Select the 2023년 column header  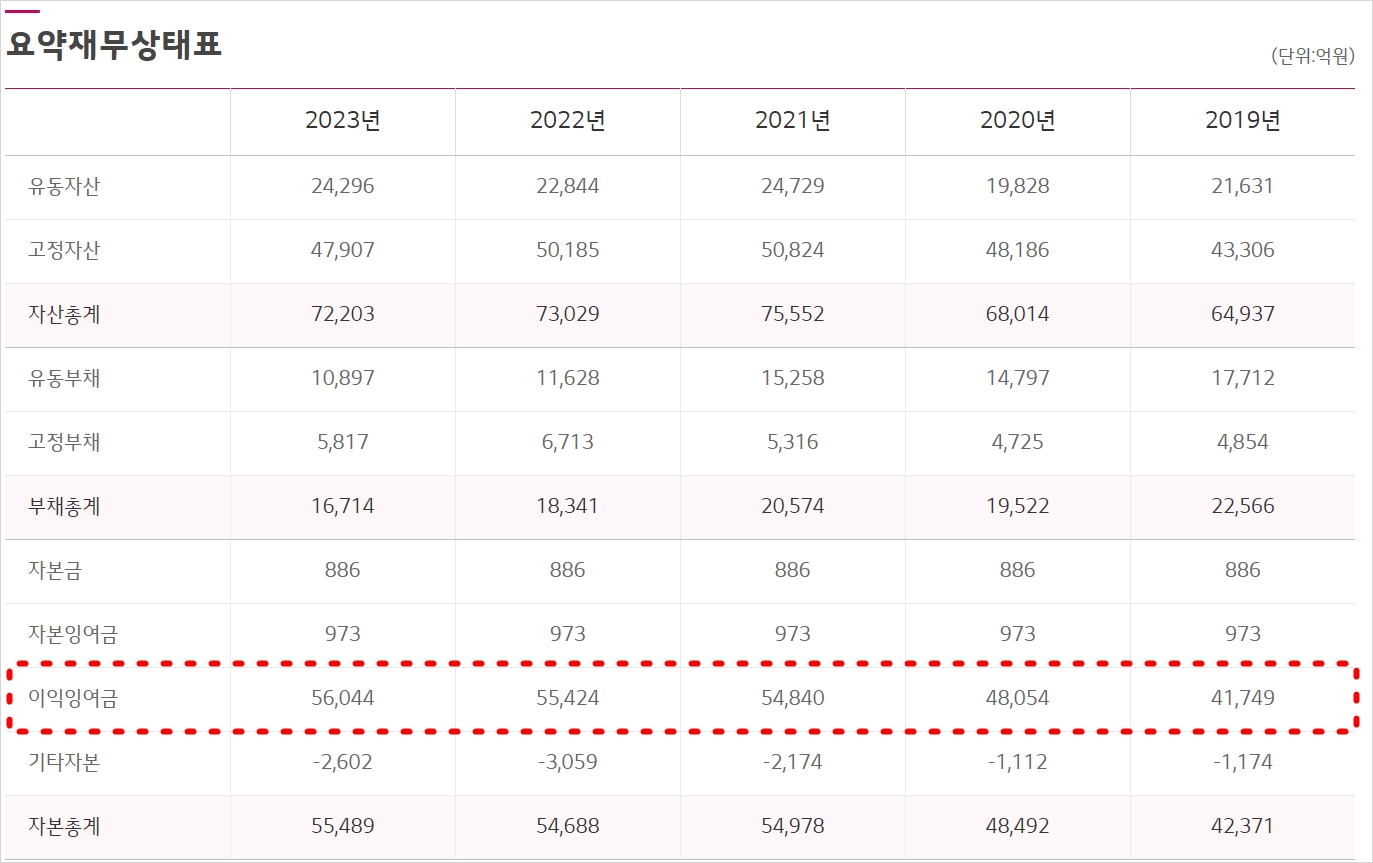(x=342, y=121)
